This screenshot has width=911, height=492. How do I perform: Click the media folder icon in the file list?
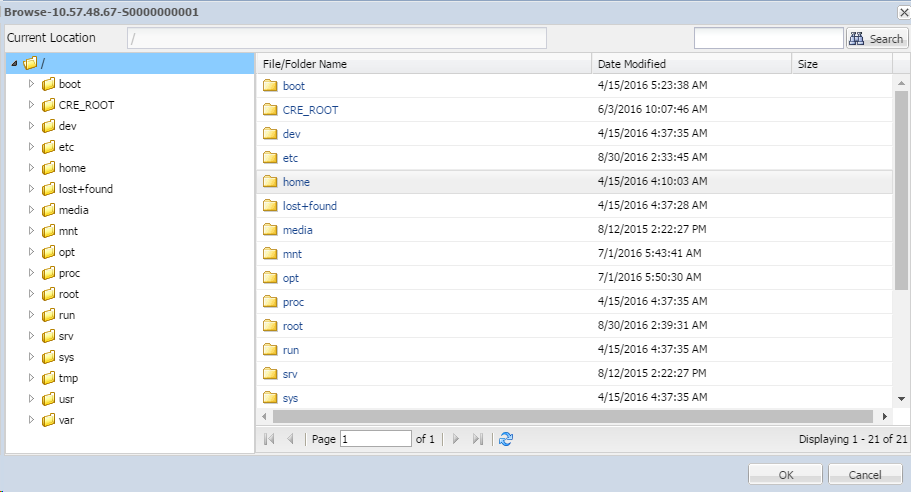270,229
